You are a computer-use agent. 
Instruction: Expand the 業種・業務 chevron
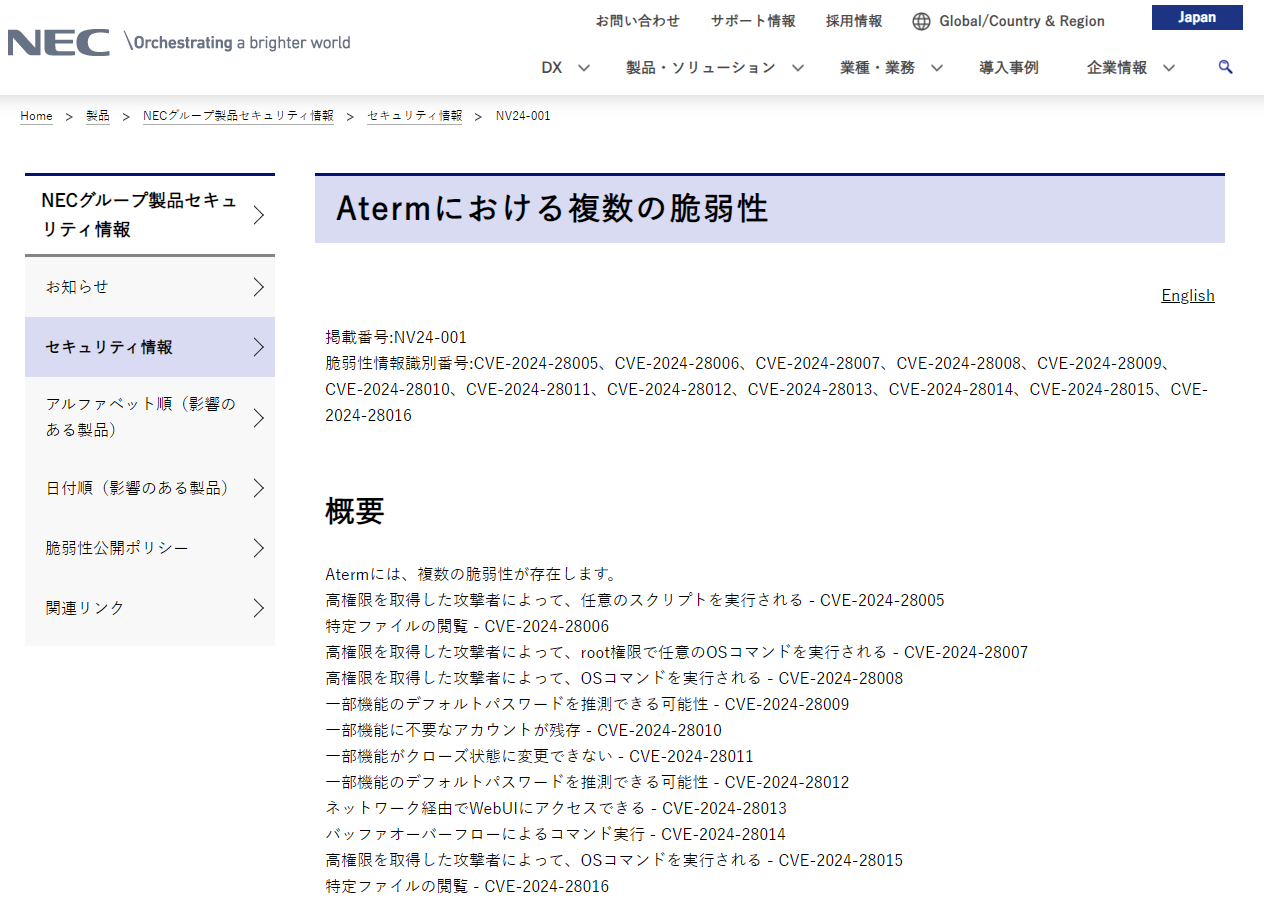(x=937, y=68)
